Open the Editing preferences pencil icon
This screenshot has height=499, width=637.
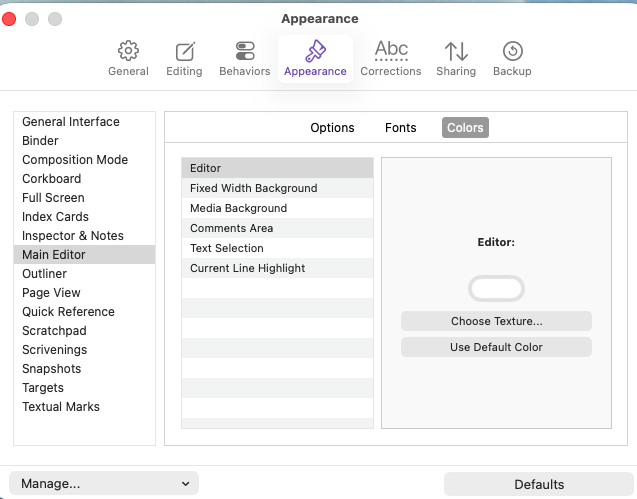point(185,52)
